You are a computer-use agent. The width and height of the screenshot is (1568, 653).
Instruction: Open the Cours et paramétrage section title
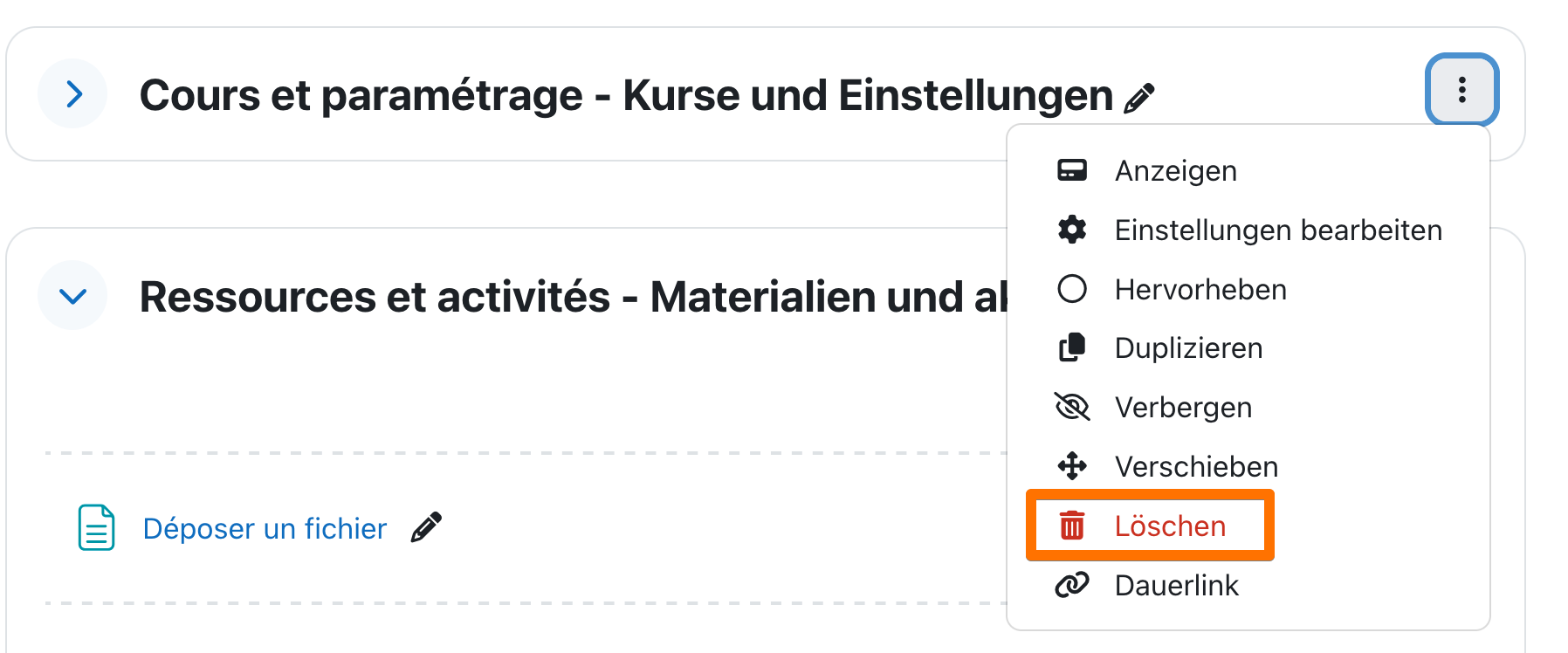(625, 95)
